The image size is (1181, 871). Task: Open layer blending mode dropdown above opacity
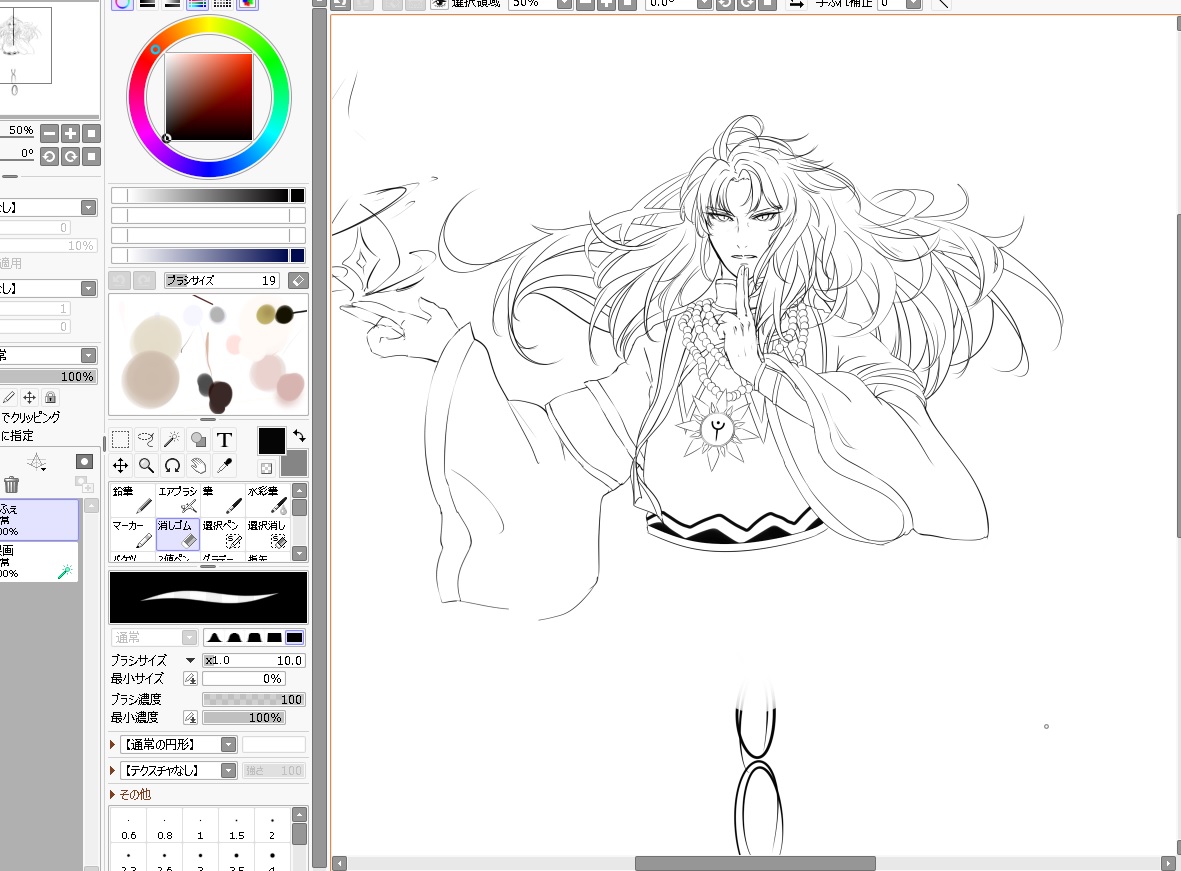tap(89, 355)
